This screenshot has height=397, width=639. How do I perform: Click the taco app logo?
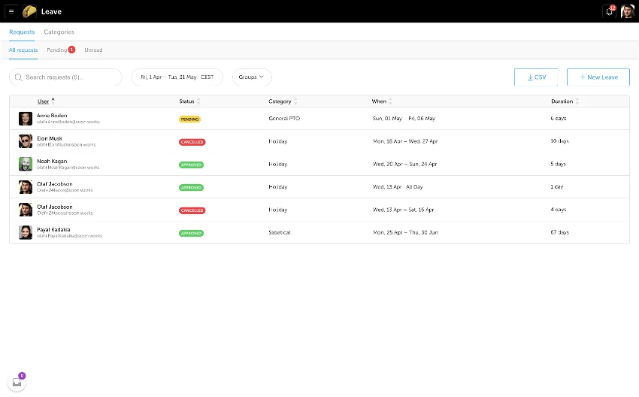(29, 11)
